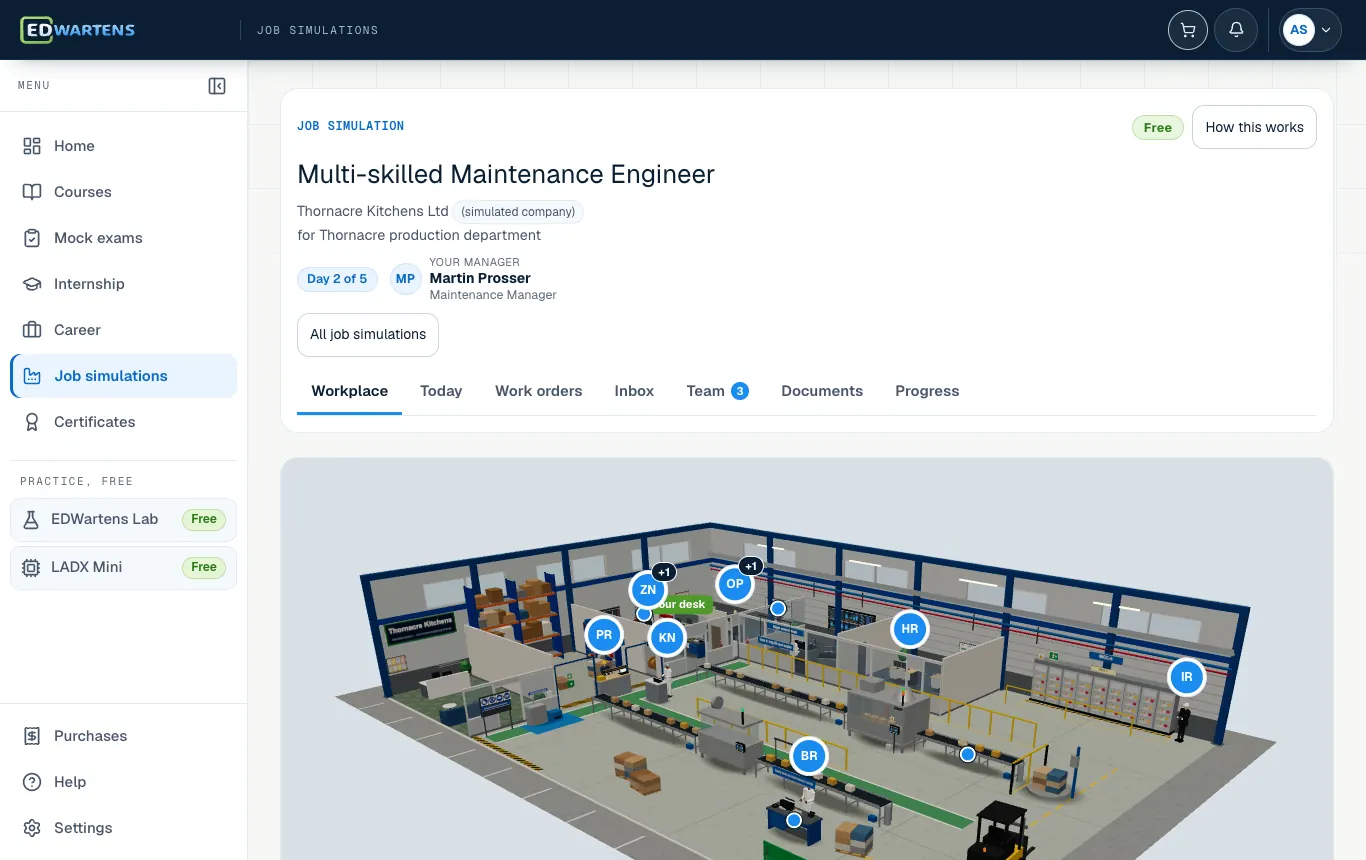1366x860 pixels.
Task: Click the HR person marker on map
Action: point(909,629)
